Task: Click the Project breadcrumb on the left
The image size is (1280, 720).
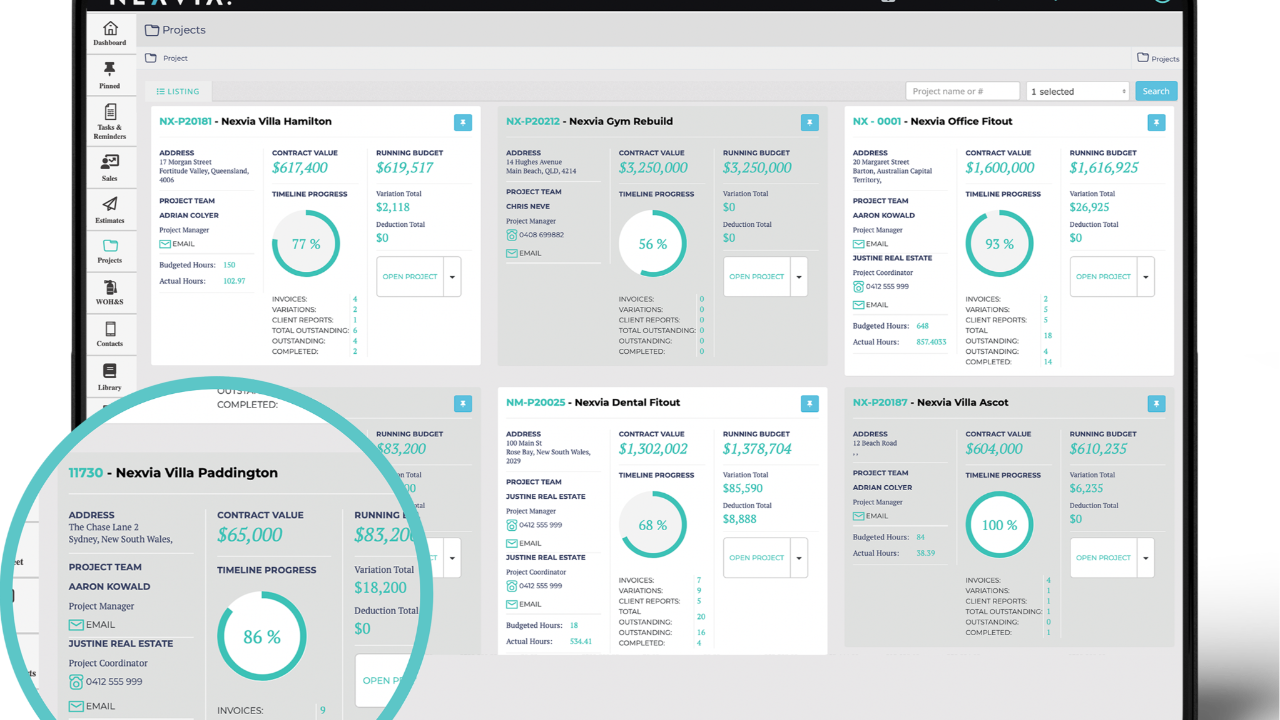Action: click(168, 59)
